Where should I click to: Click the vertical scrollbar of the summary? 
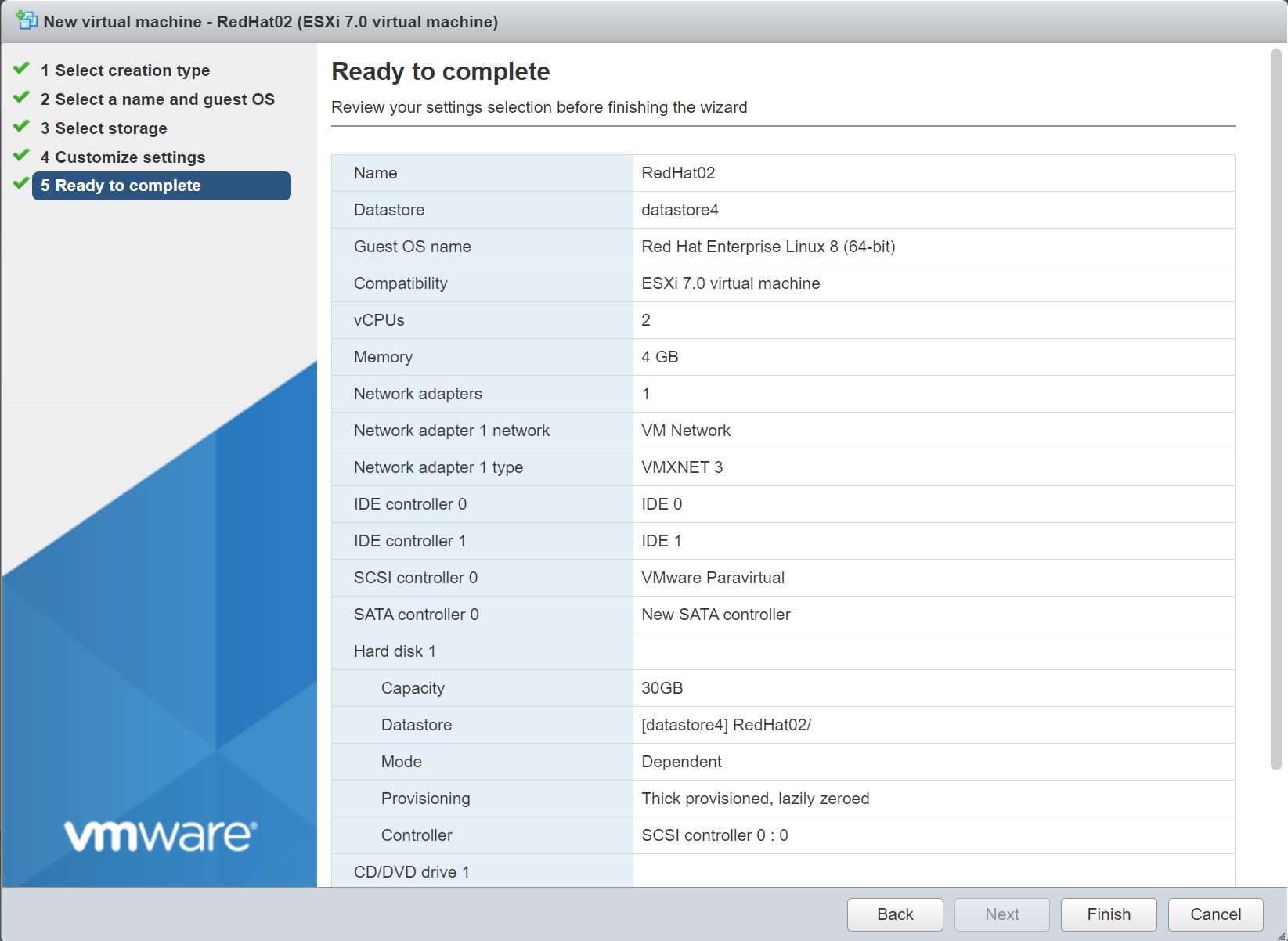(1275, 407)
